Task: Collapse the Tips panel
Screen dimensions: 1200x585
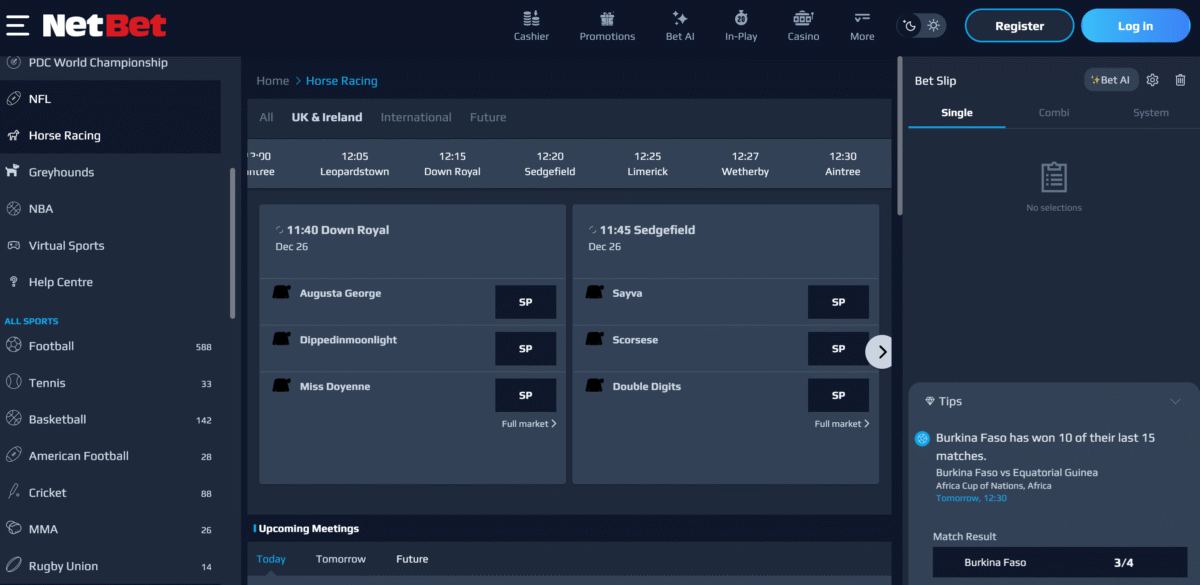Action: [1175, 401]
